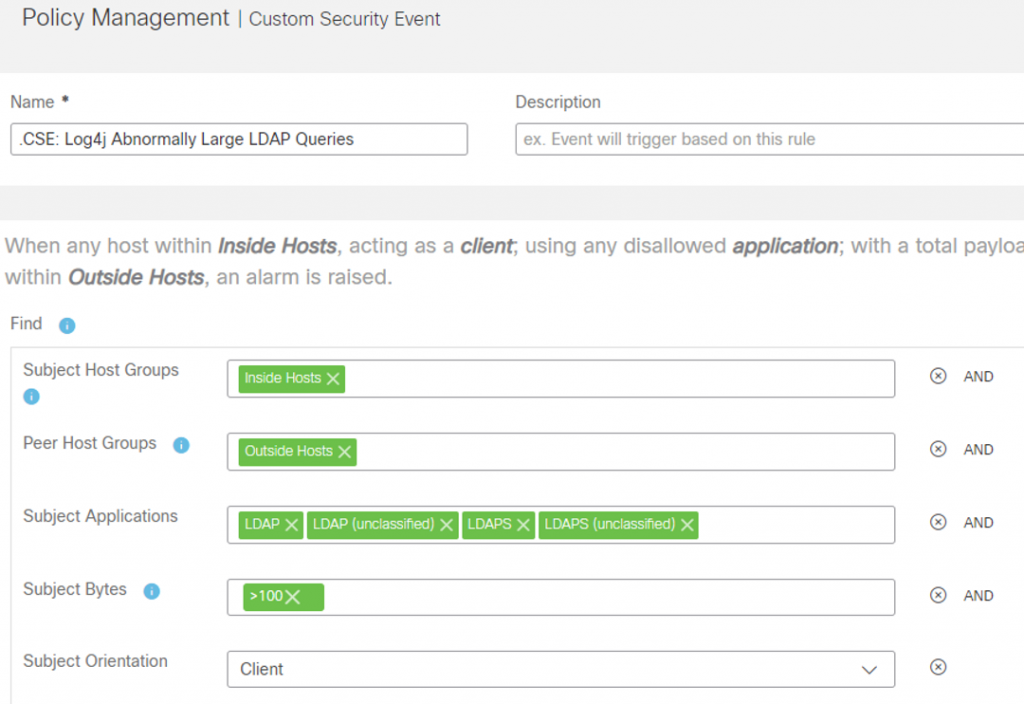Remove the Subject Bytes condition row
Screen dimensions: 1024x704
click(938, 596)
